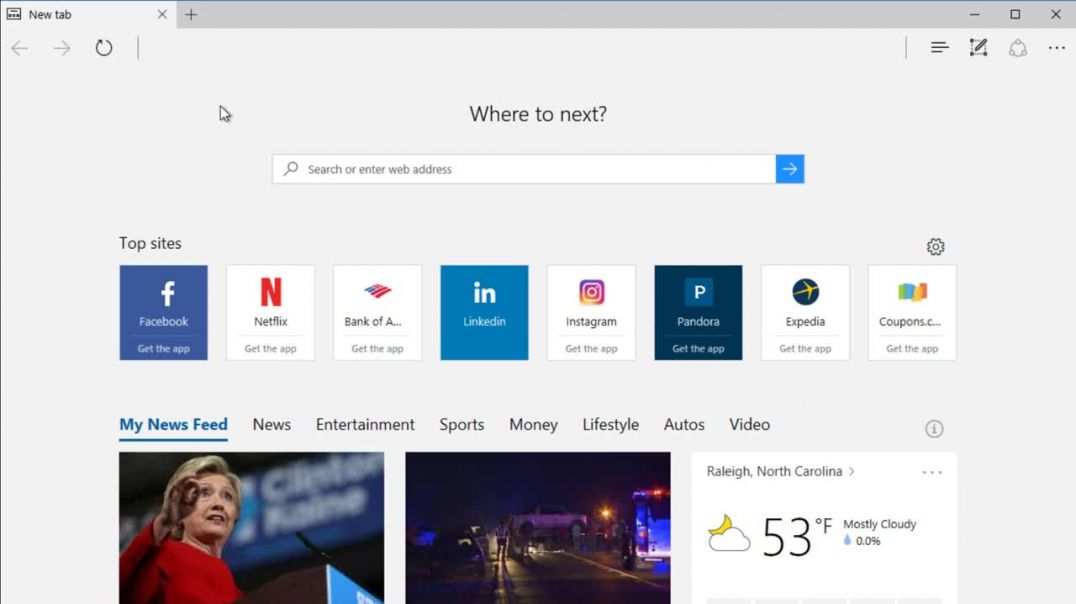
Task: Switch to the Video tab
Action: pos(749,425)
